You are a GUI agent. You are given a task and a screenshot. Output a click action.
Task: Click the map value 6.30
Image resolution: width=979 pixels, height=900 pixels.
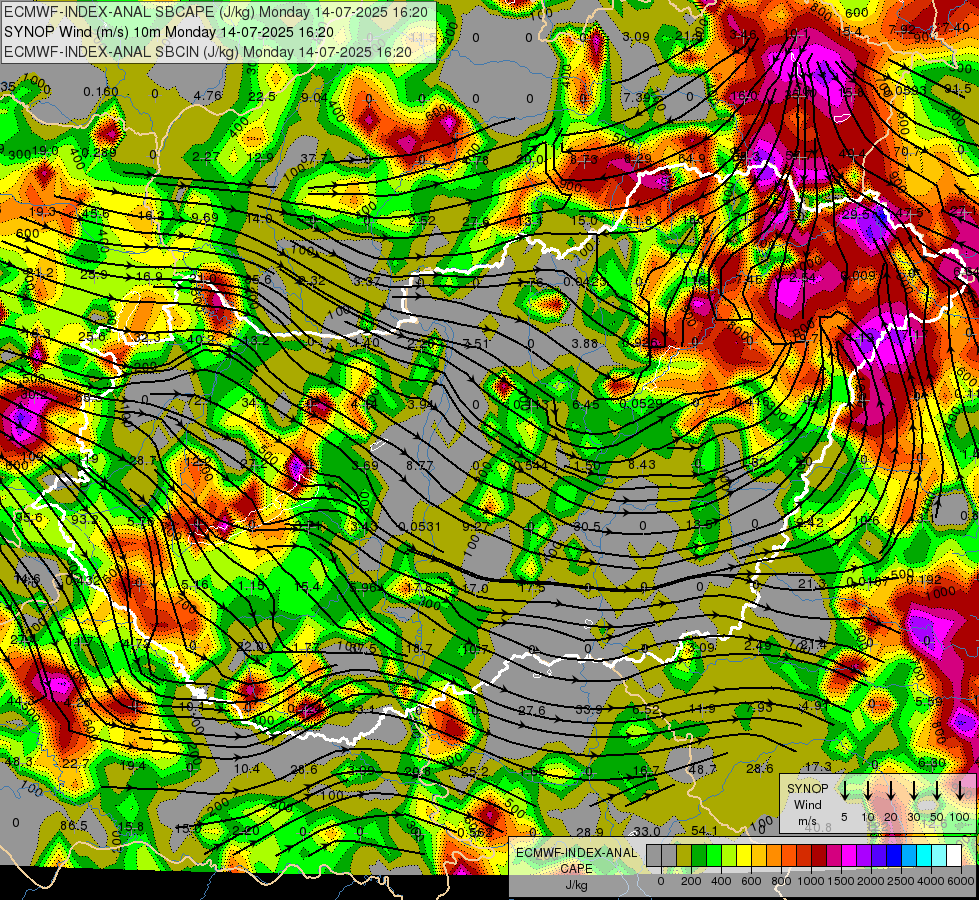(x=932, y=763)
